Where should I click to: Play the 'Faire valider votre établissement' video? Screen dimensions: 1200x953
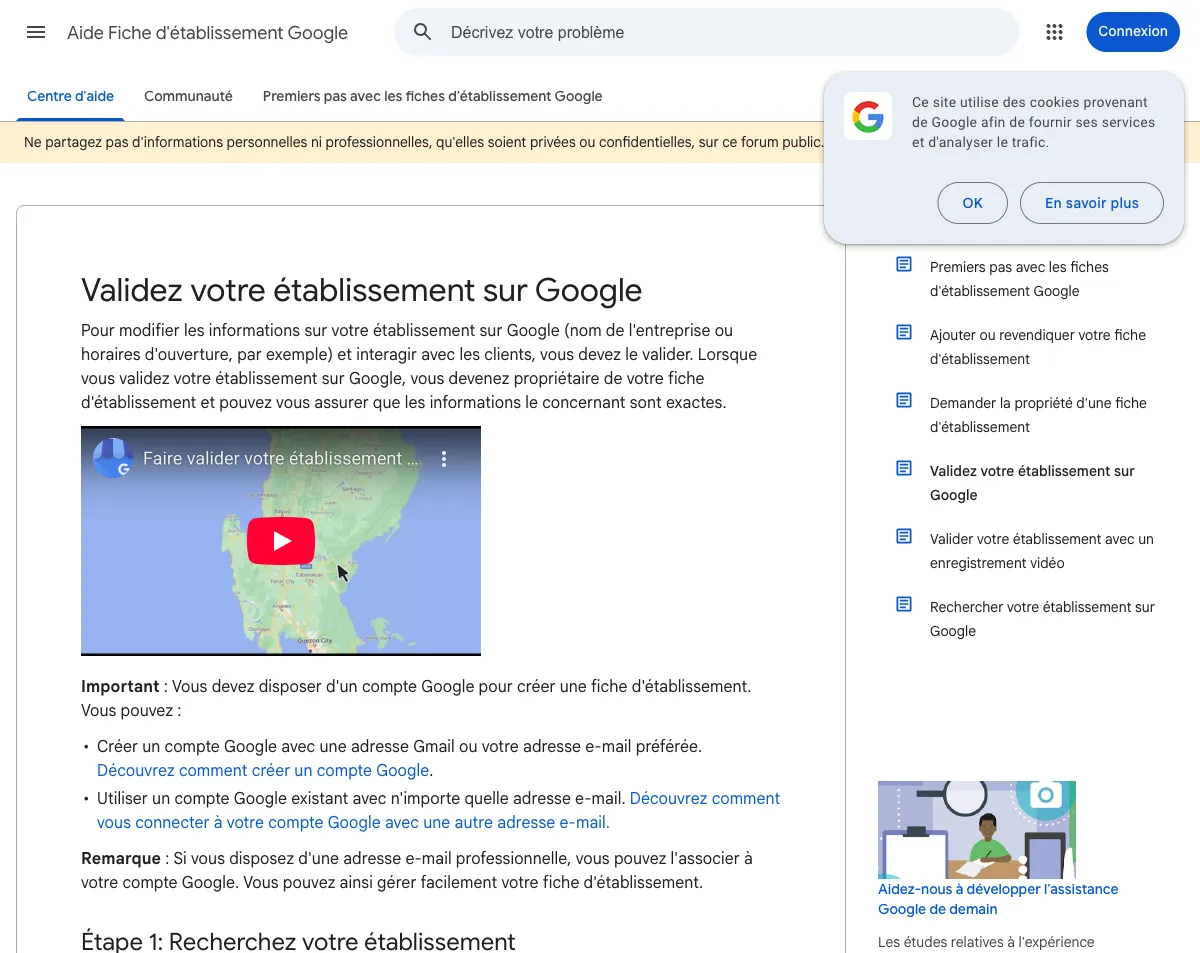[281, 540]
